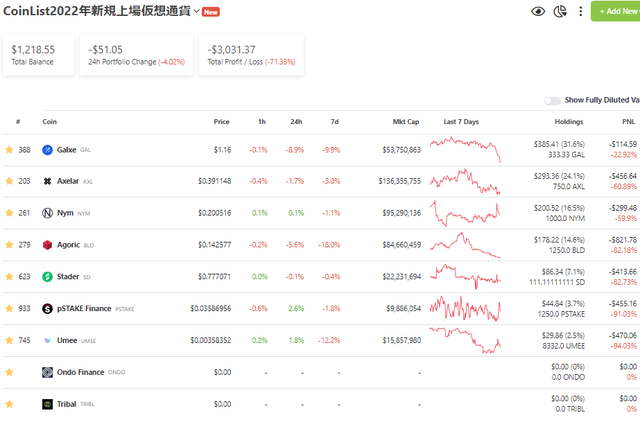
Task: Click the -$3,031.37 Total Profit / Loss card
Action: point(251,55)
